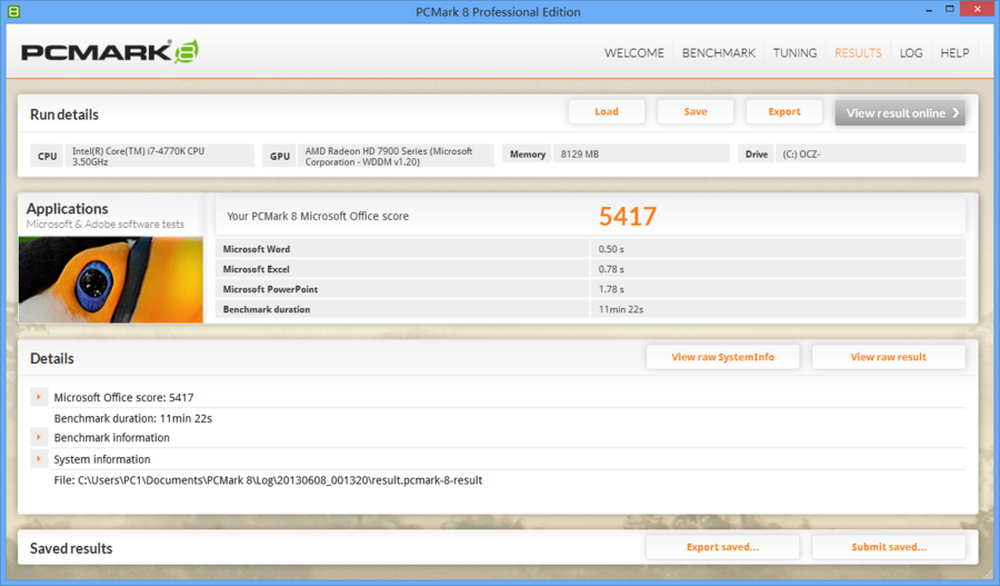Select the RESULTS tab
1000x586 pixels.
pyautogui.click(x=858, y=53)
